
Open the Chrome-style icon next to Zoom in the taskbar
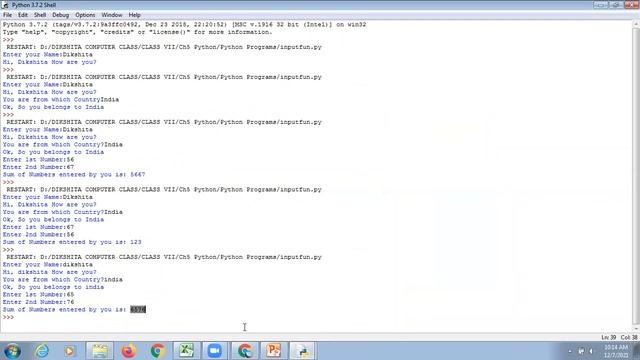244,351
